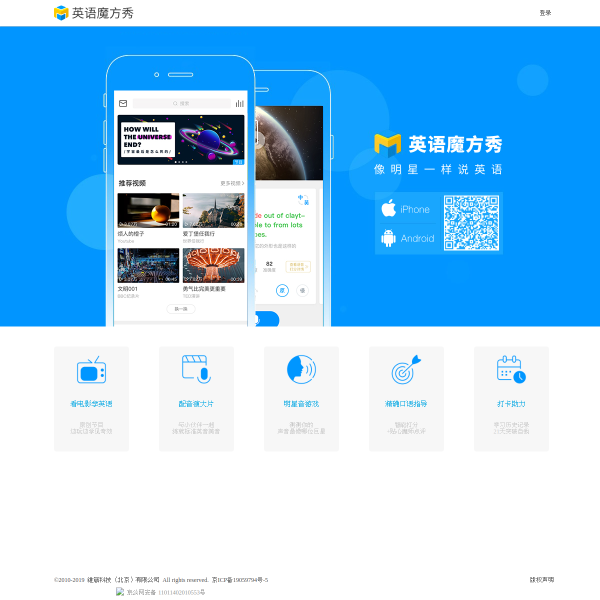Viewport: 600px width, 600px height.
Task: Select the iPhone download option
Action: 406,209
